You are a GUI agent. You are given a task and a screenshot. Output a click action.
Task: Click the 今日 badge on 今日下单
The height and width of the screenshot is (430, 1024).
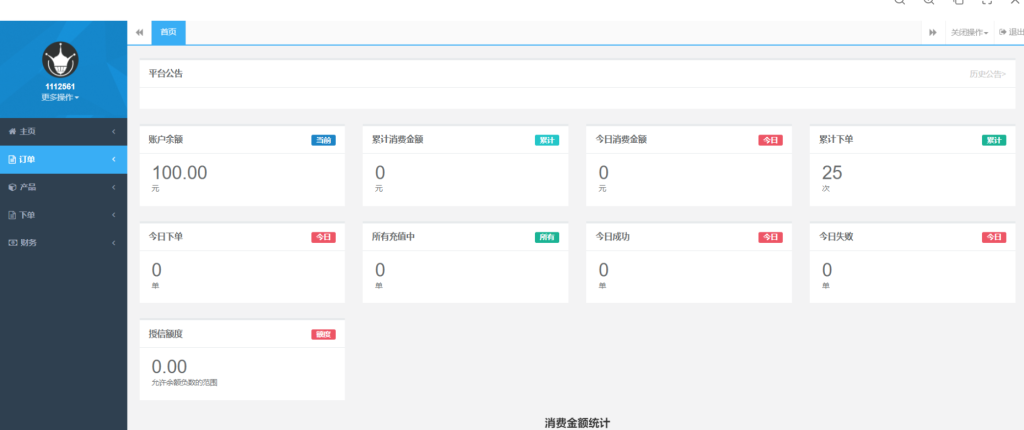tap(323, 237)
